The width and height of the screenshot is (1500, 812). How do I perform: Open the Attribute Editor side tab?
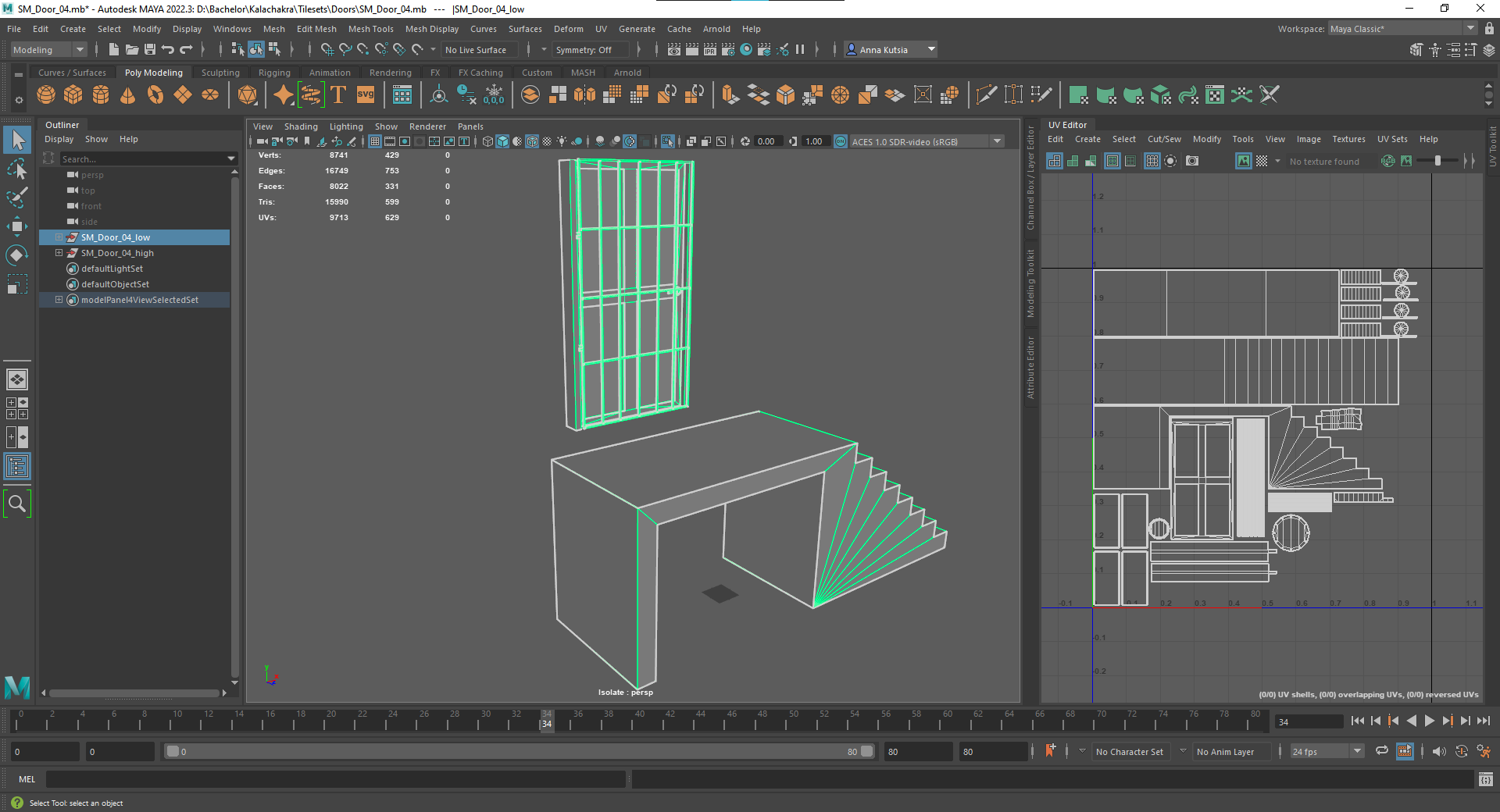click(x=1030, y=368)
